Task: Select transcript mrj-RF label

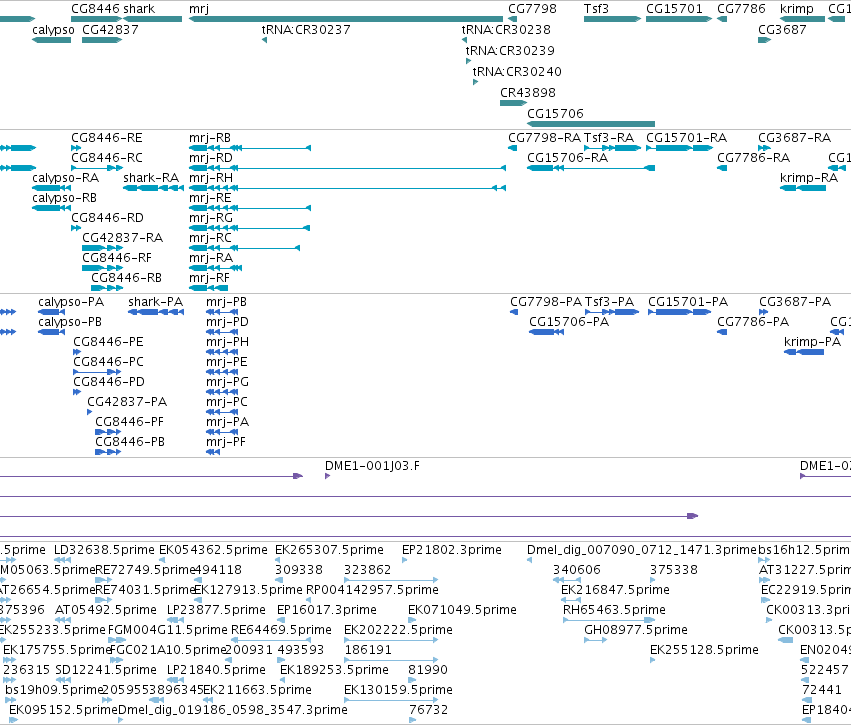Action: point(209,278)
